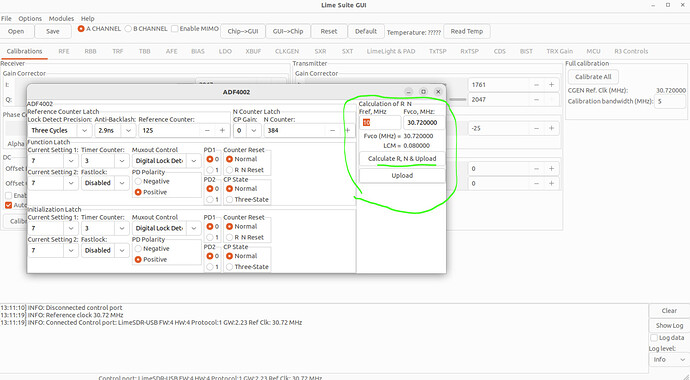This screenshot has height=380, width=690.
Task: Click the GUI-->Chip button
Action: [288, 31]
